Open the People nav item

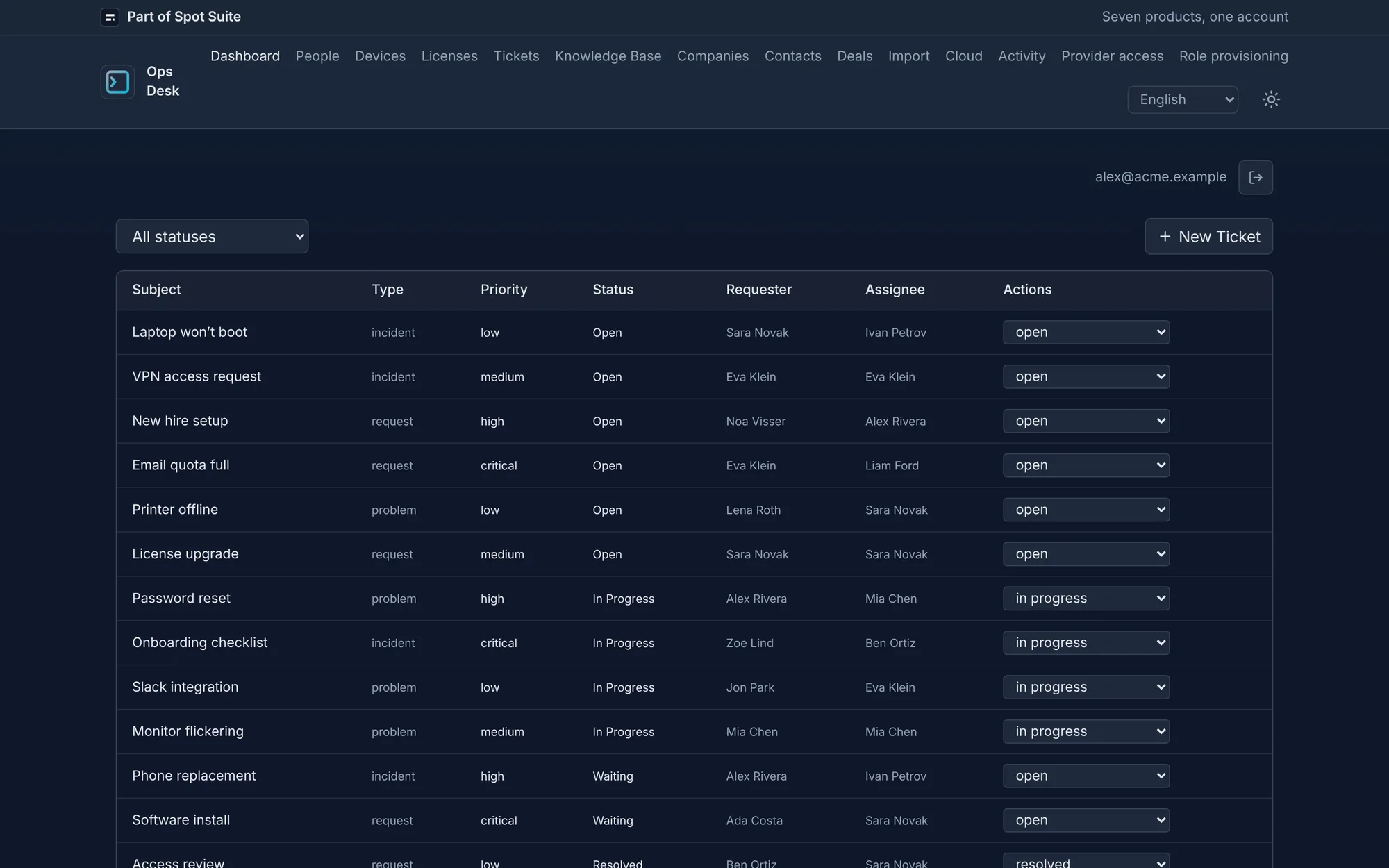pos(317,56)
